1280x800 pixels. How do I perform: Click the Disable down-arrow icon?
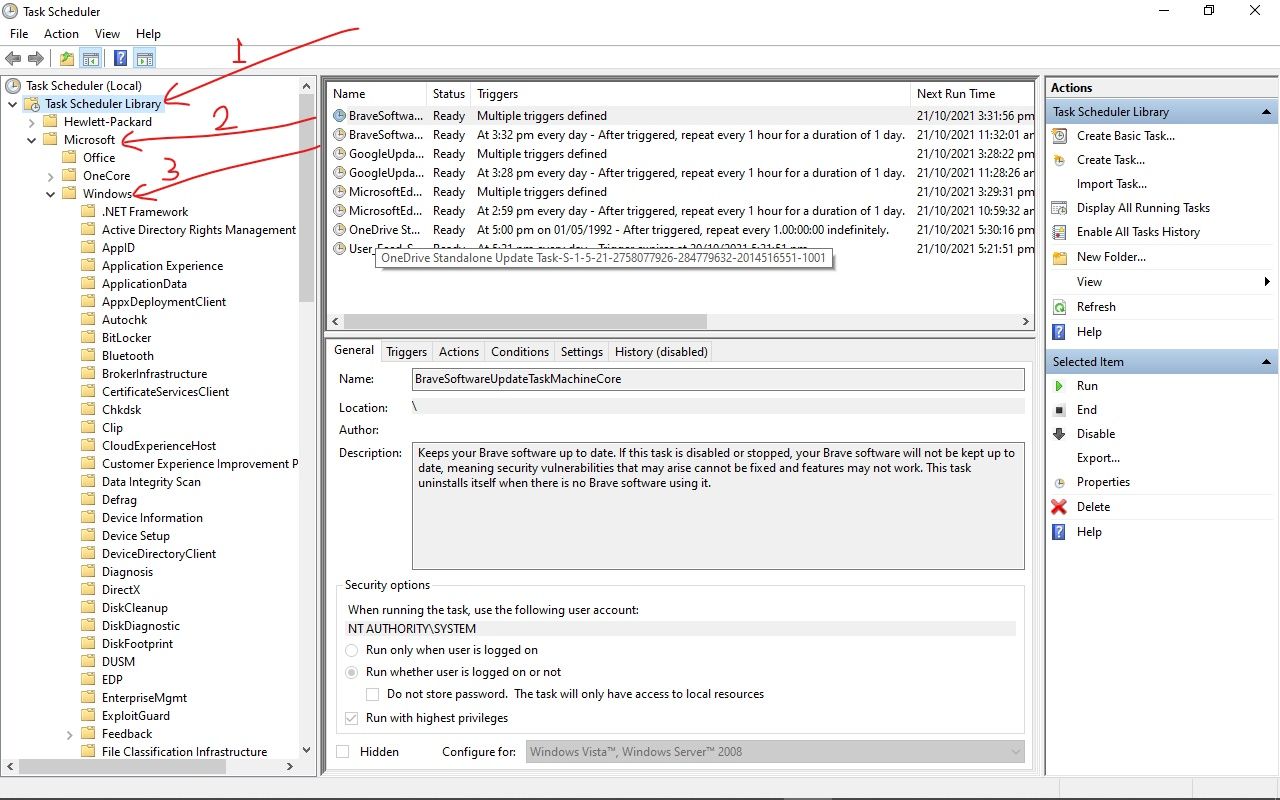tap(1059, 434)
